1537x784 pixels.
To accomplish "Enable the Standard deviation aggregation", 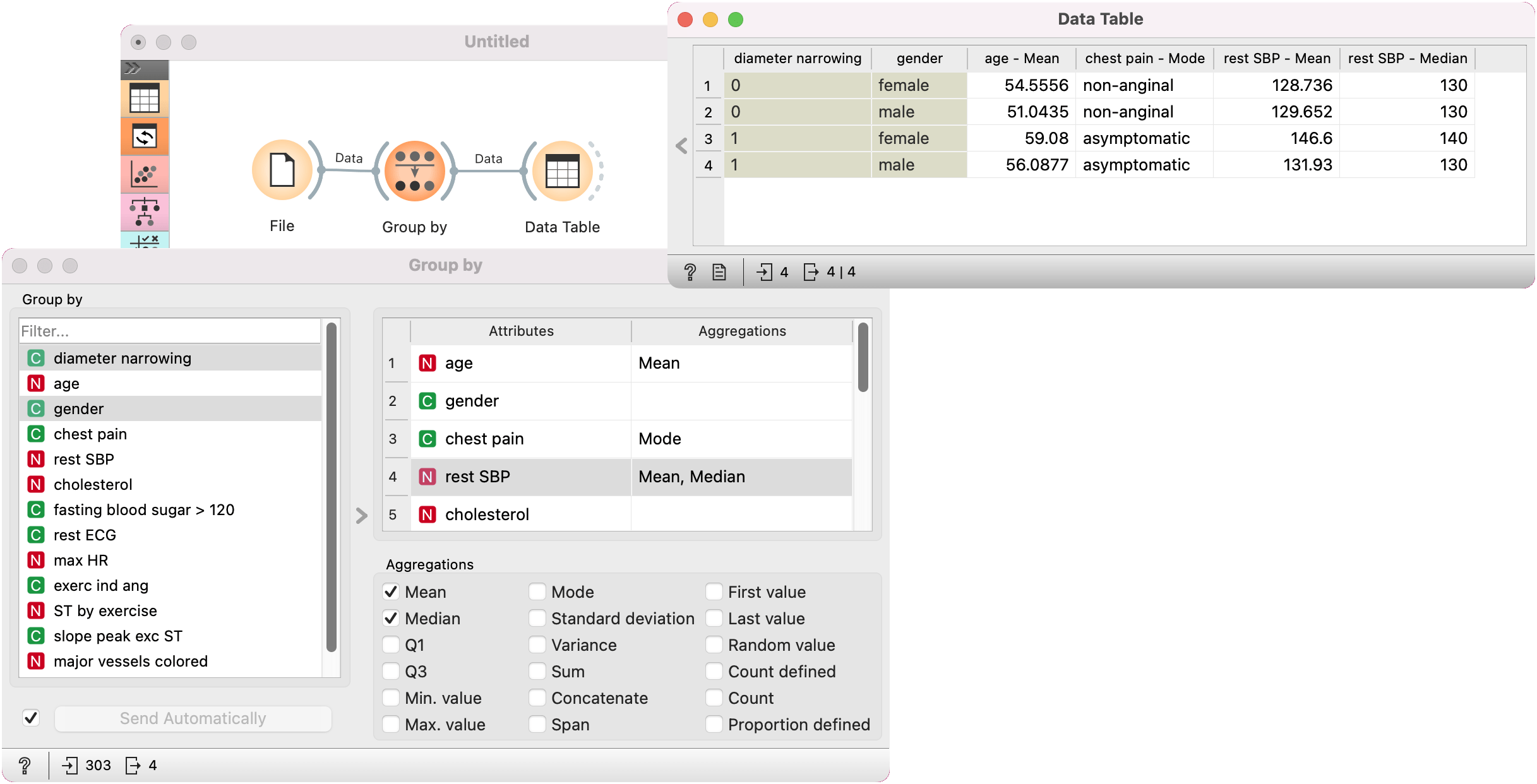I will pos(537,619).
